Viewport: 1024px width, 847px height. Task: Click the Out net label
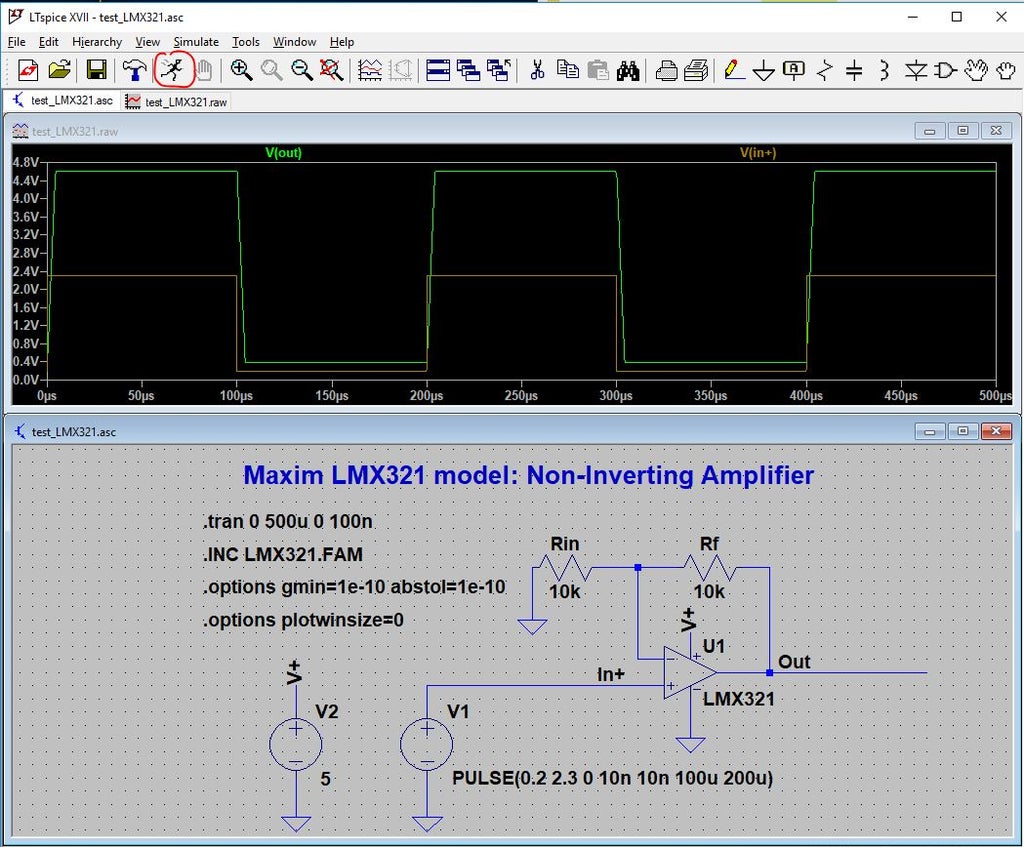(794, 662)
